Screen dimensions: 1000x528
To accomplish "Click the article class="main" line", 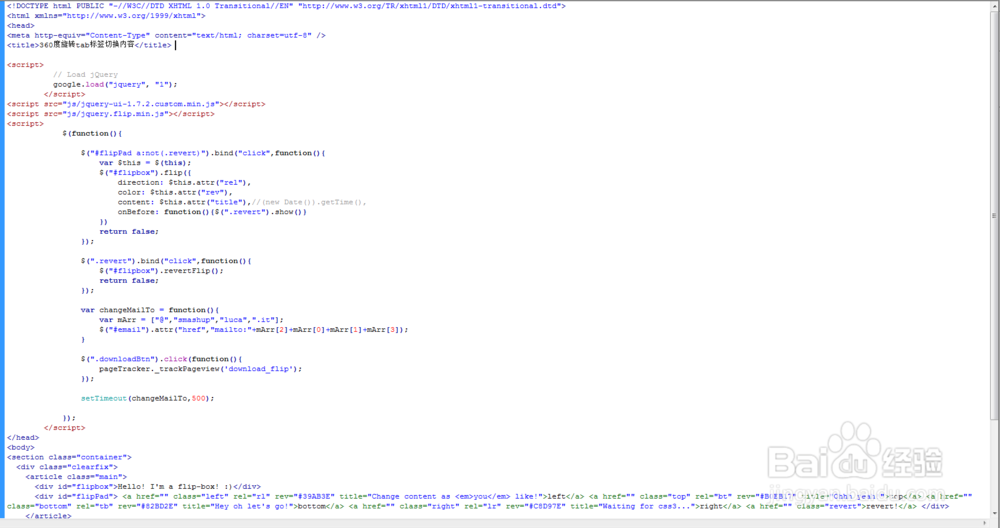I will tap(76, 476).
